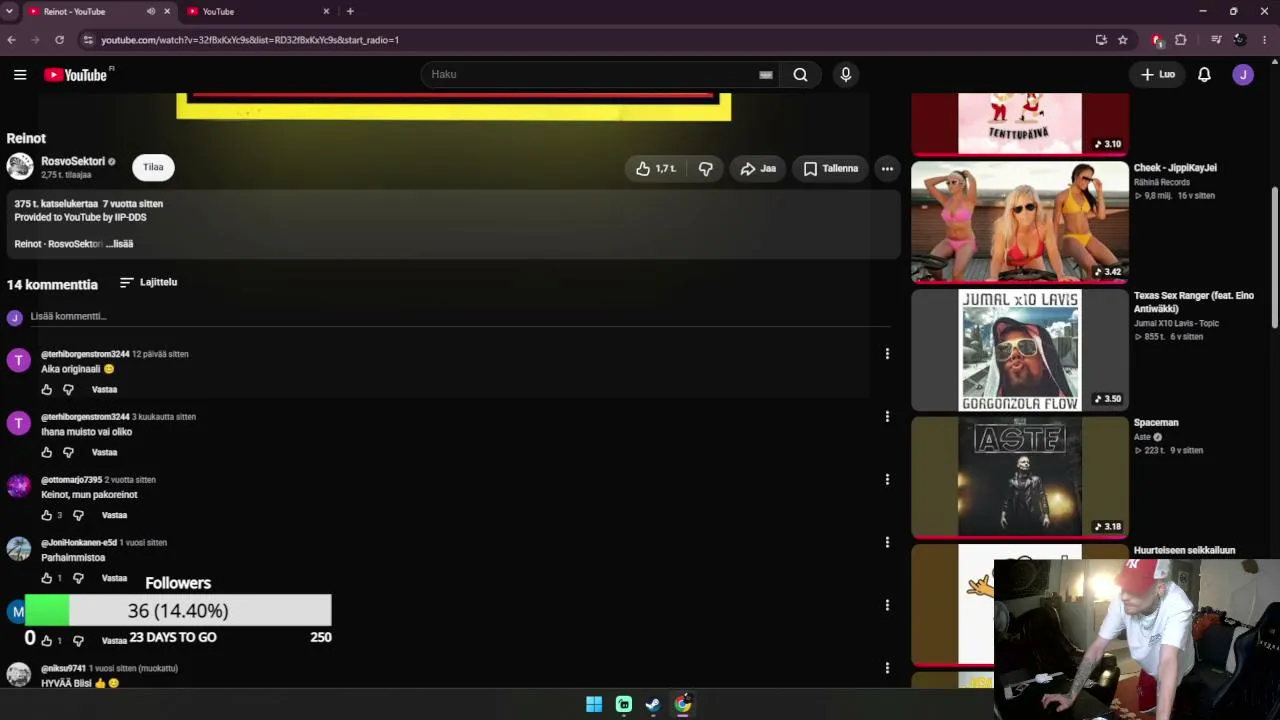Viewport: 1280px width, 720px height.
Task: Dislike the 'Parhaimmistoa' comment
Action: [x=78, y=579]
